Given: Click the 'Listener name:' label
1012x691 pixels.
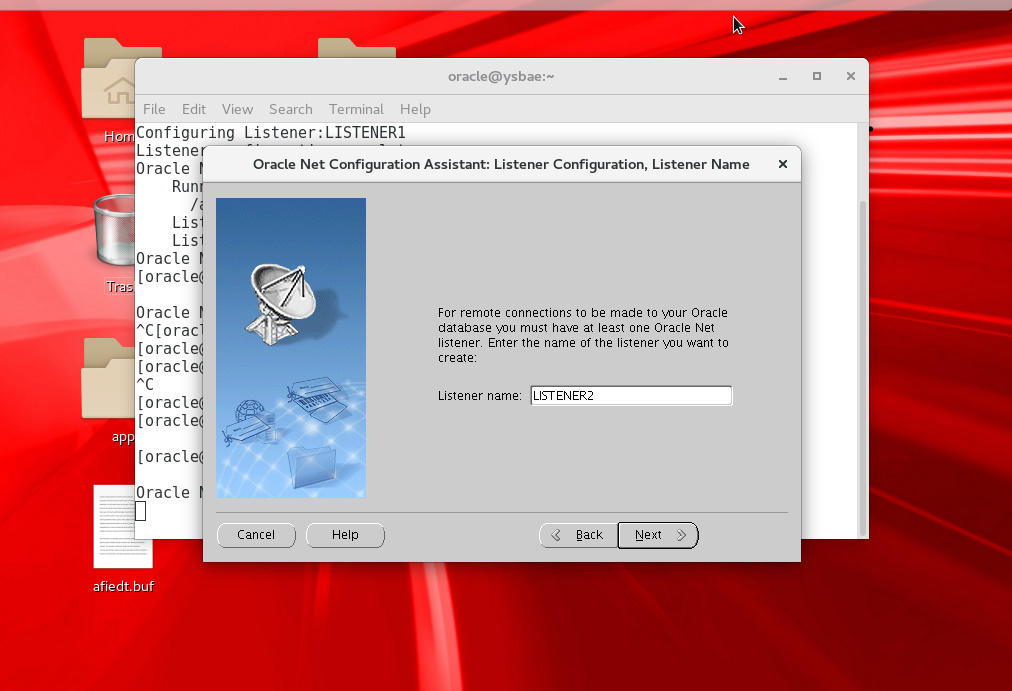Looking at the screenshot, I should click(x=480, y=396).
